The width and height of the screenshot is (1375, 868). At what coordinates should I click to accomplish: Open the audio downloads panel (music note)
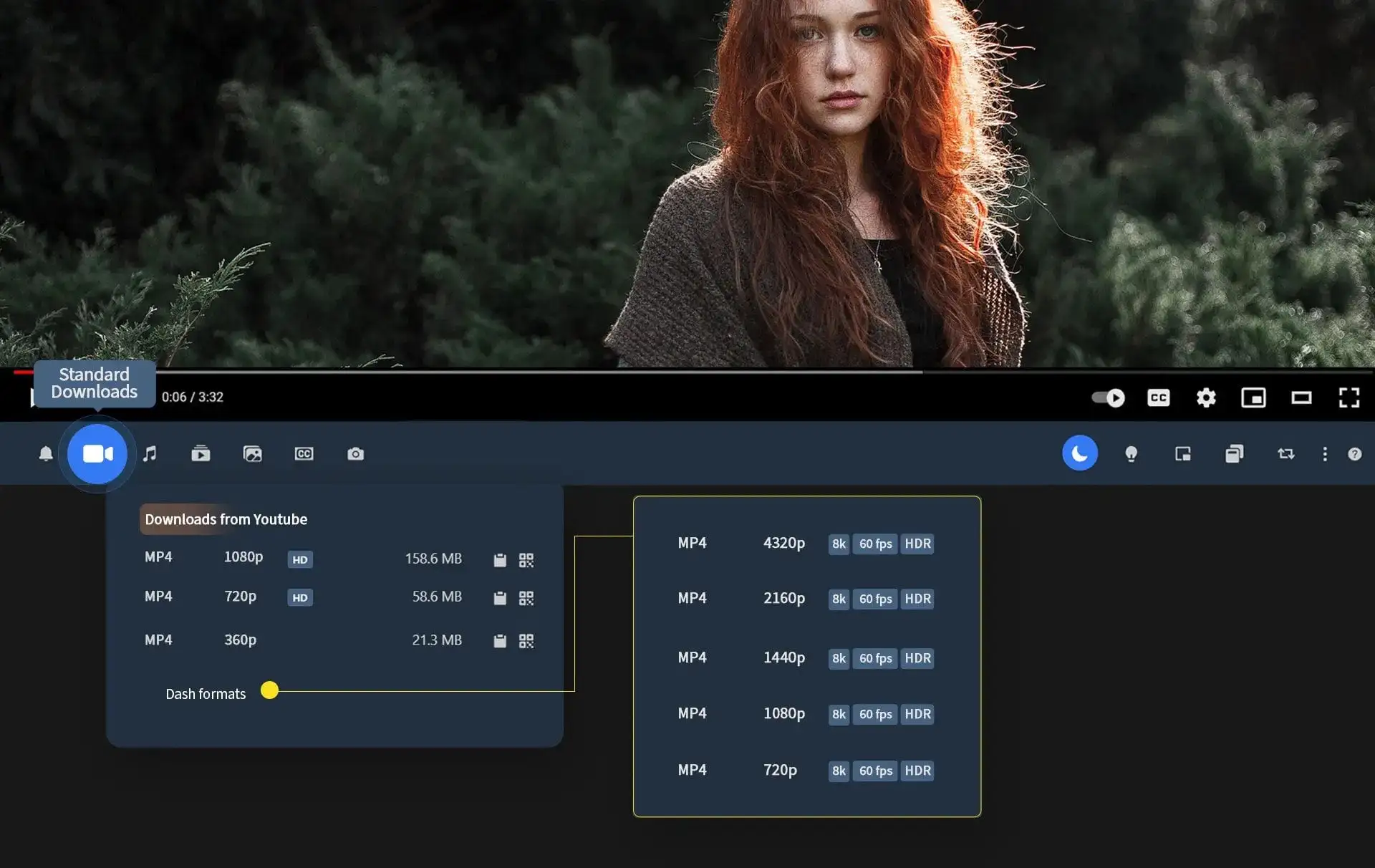[150, 453]
